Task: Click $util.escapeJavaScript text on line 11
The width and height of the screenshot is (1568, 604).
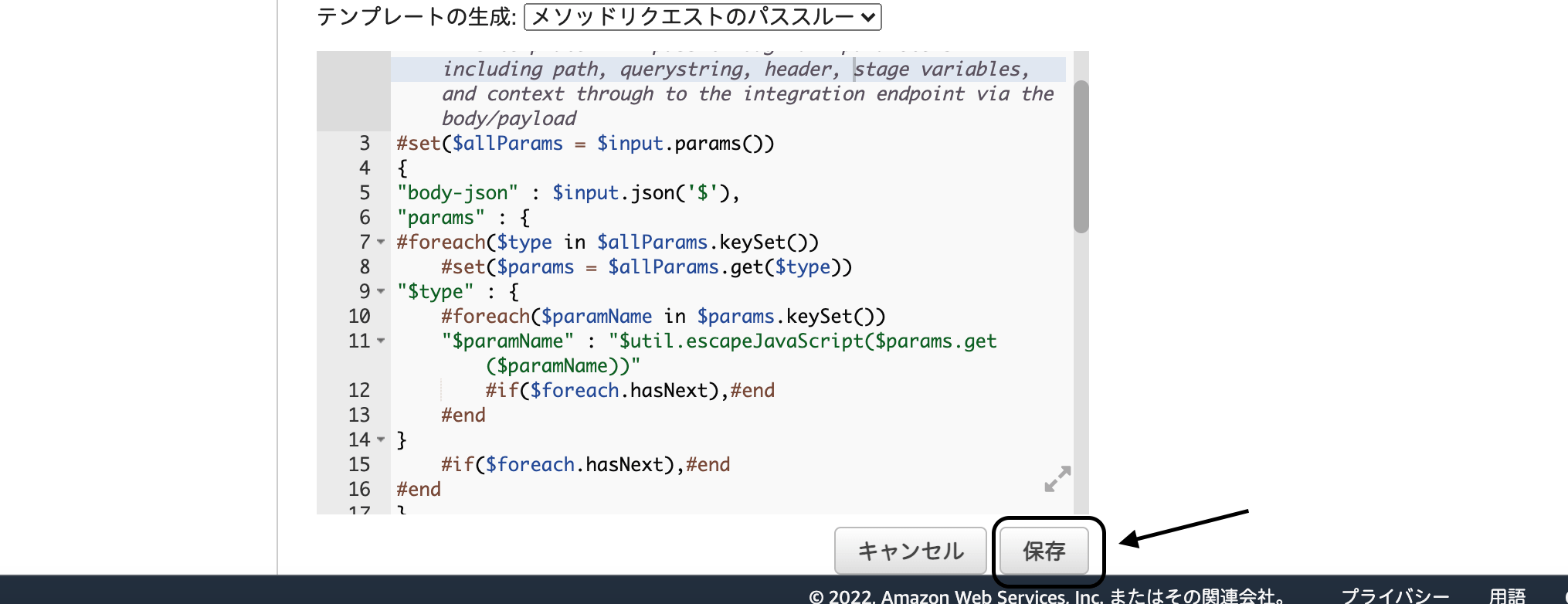Action: [742, 341]
